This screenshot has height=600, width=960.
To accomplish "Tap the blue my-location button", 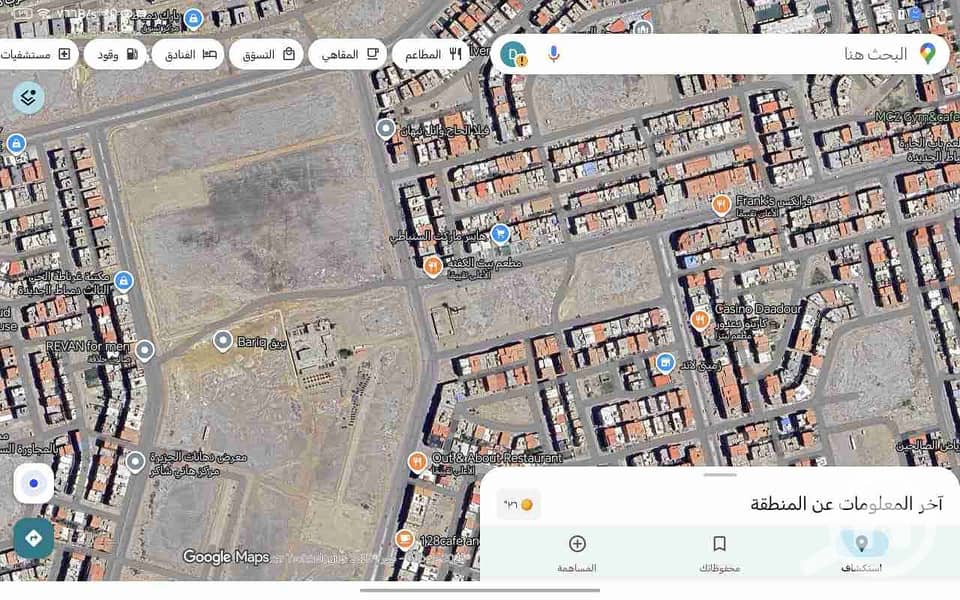I will point(33,484).
